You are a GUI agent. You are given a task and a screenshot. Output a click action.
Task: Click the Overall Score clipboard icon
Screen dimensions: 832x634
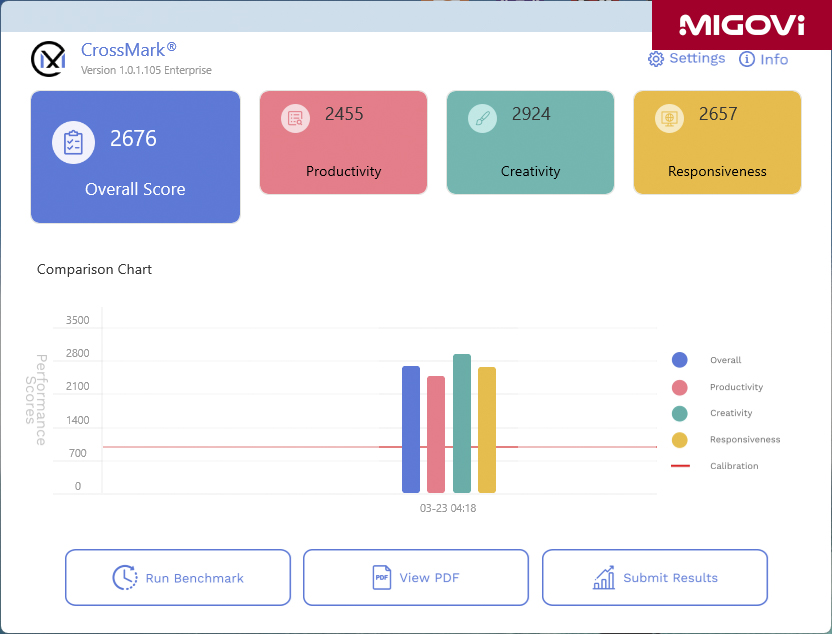tap(73, 142)
